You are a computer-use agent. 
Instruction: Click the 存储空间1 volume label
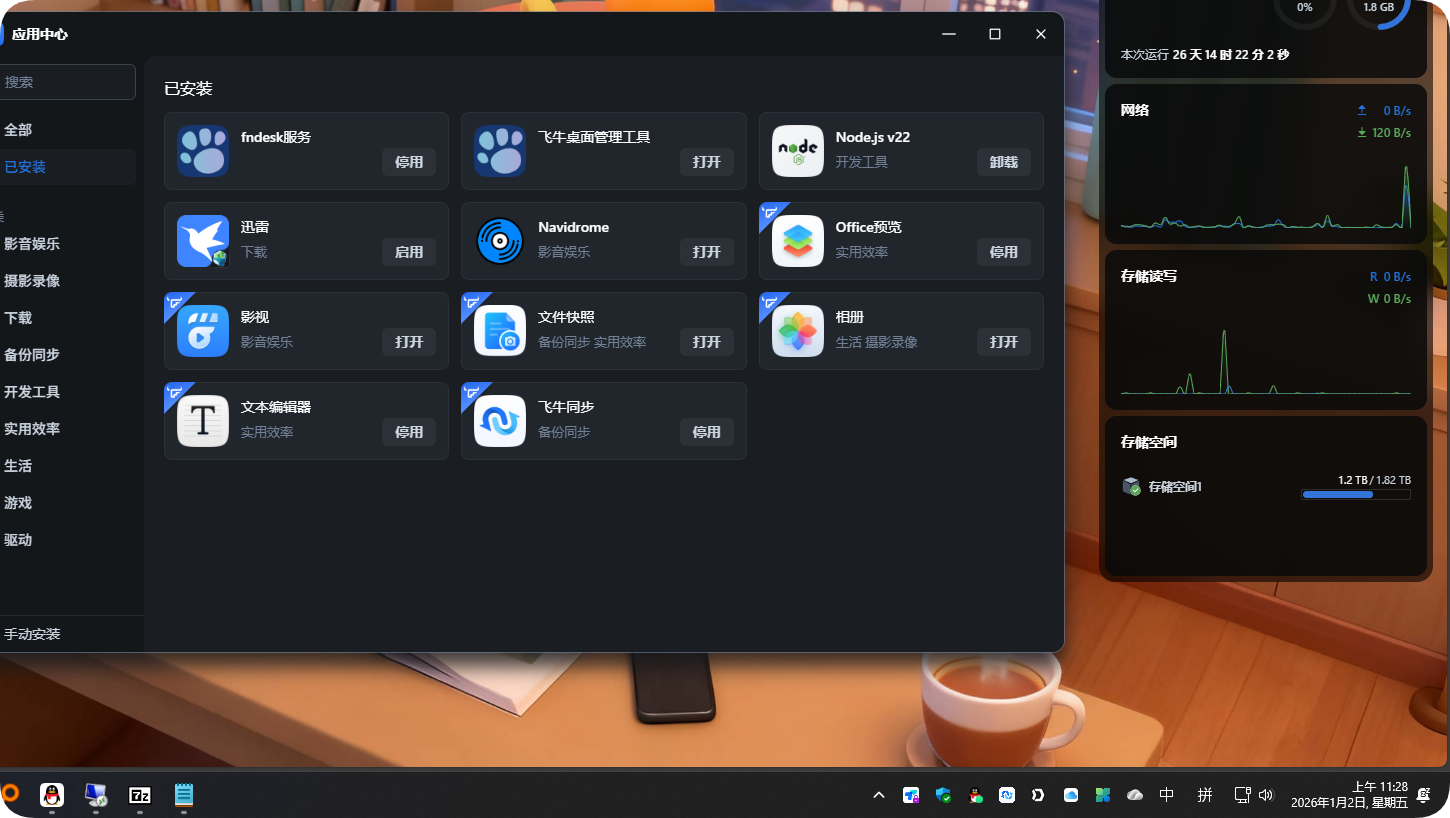[x=1175, y=487]
